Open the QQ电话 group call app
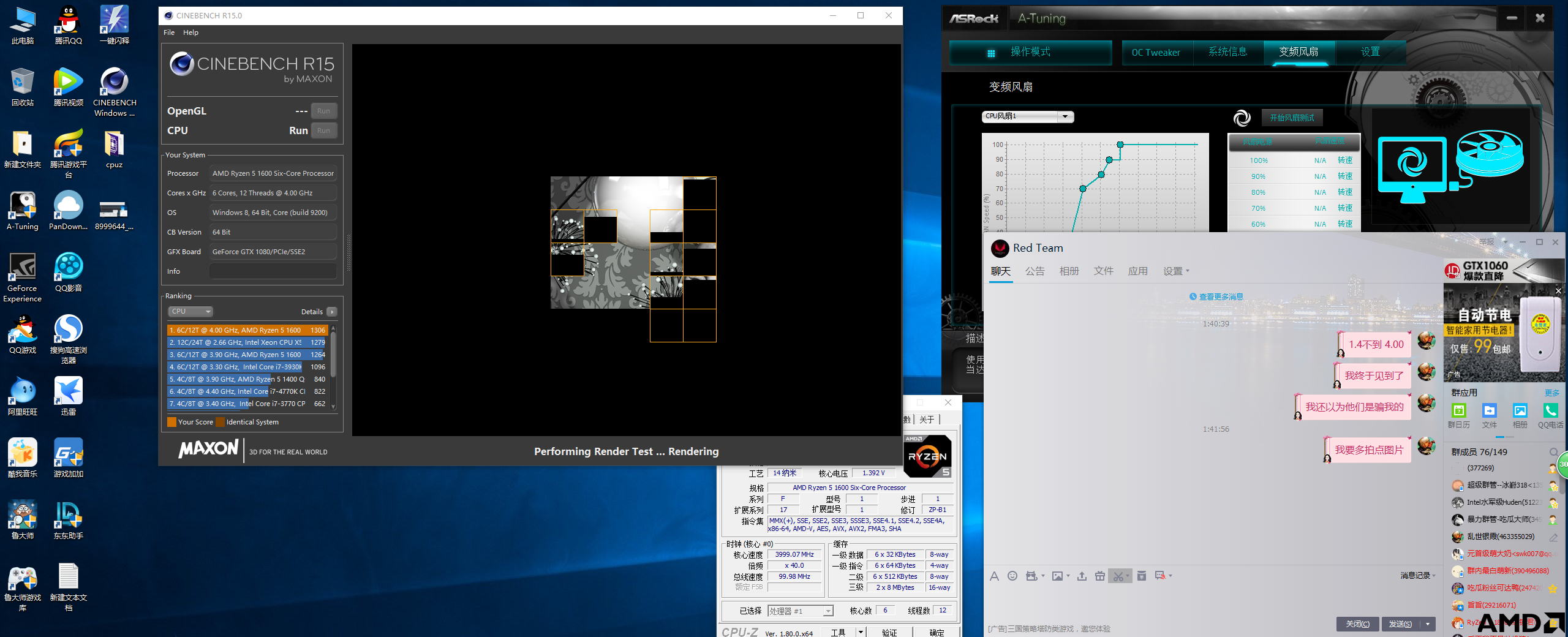1568x637 pixels. tap(1550, 415)
